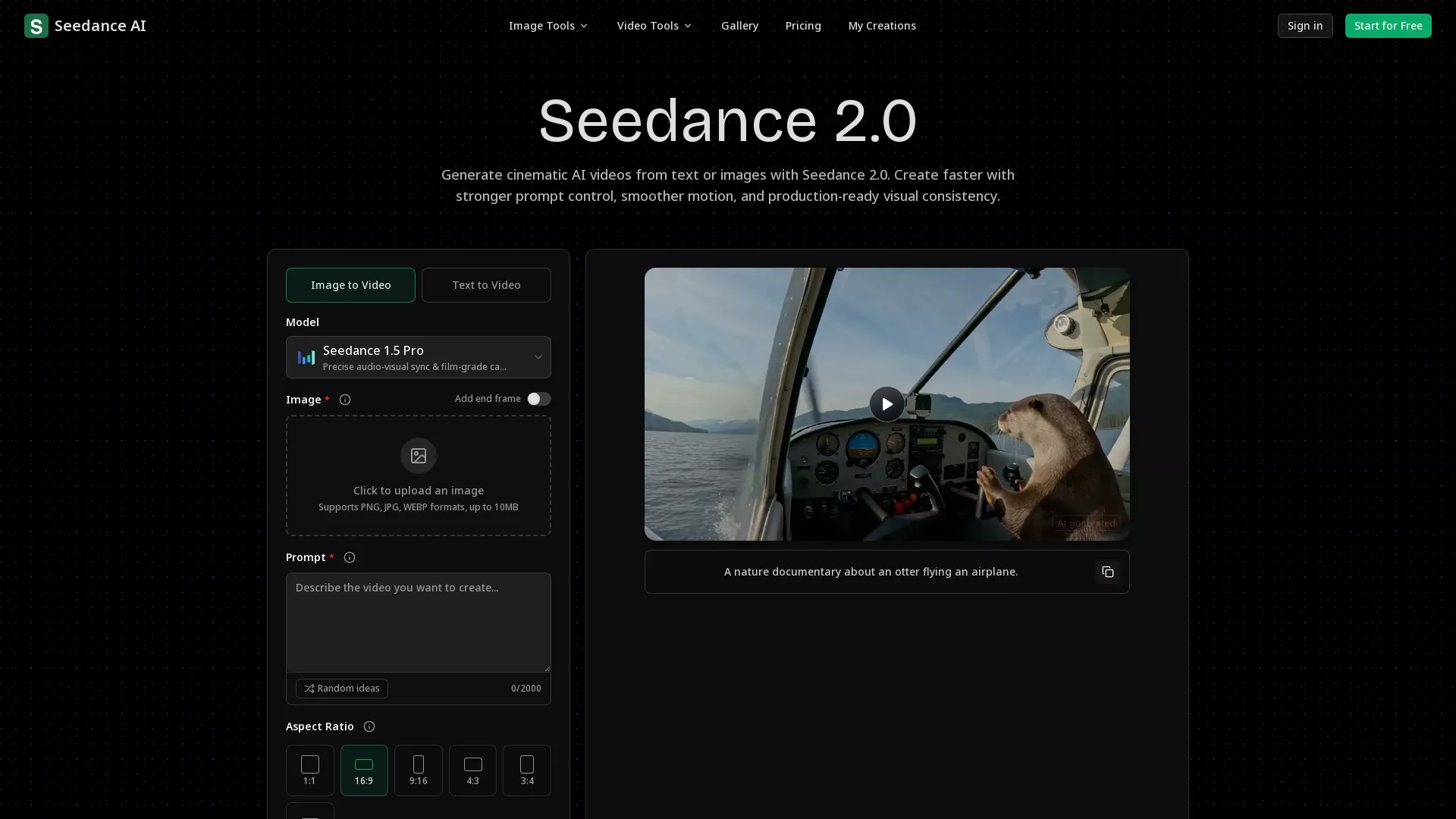The image size is (1456, 819).
Task: Select the Image to Video tab
Action: (350, 285)
